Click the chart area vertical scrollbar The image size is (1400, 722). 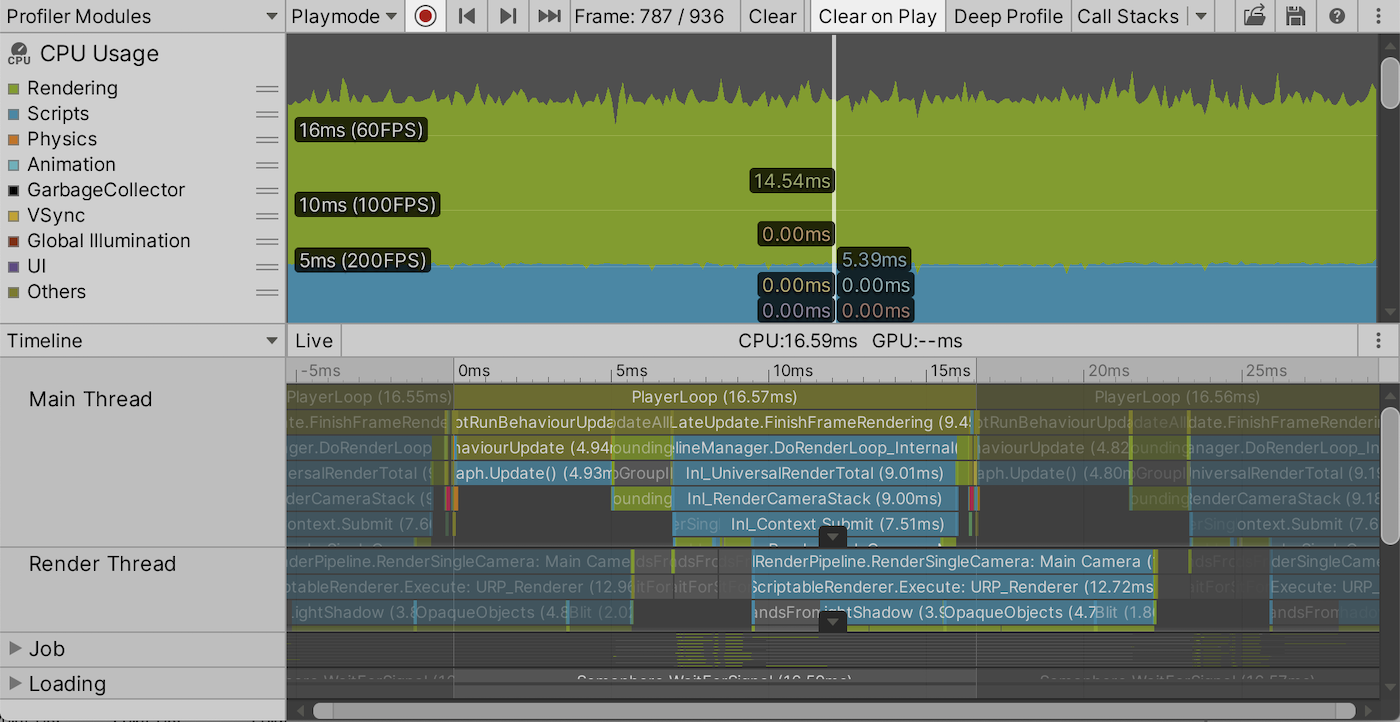point(1390,83)
